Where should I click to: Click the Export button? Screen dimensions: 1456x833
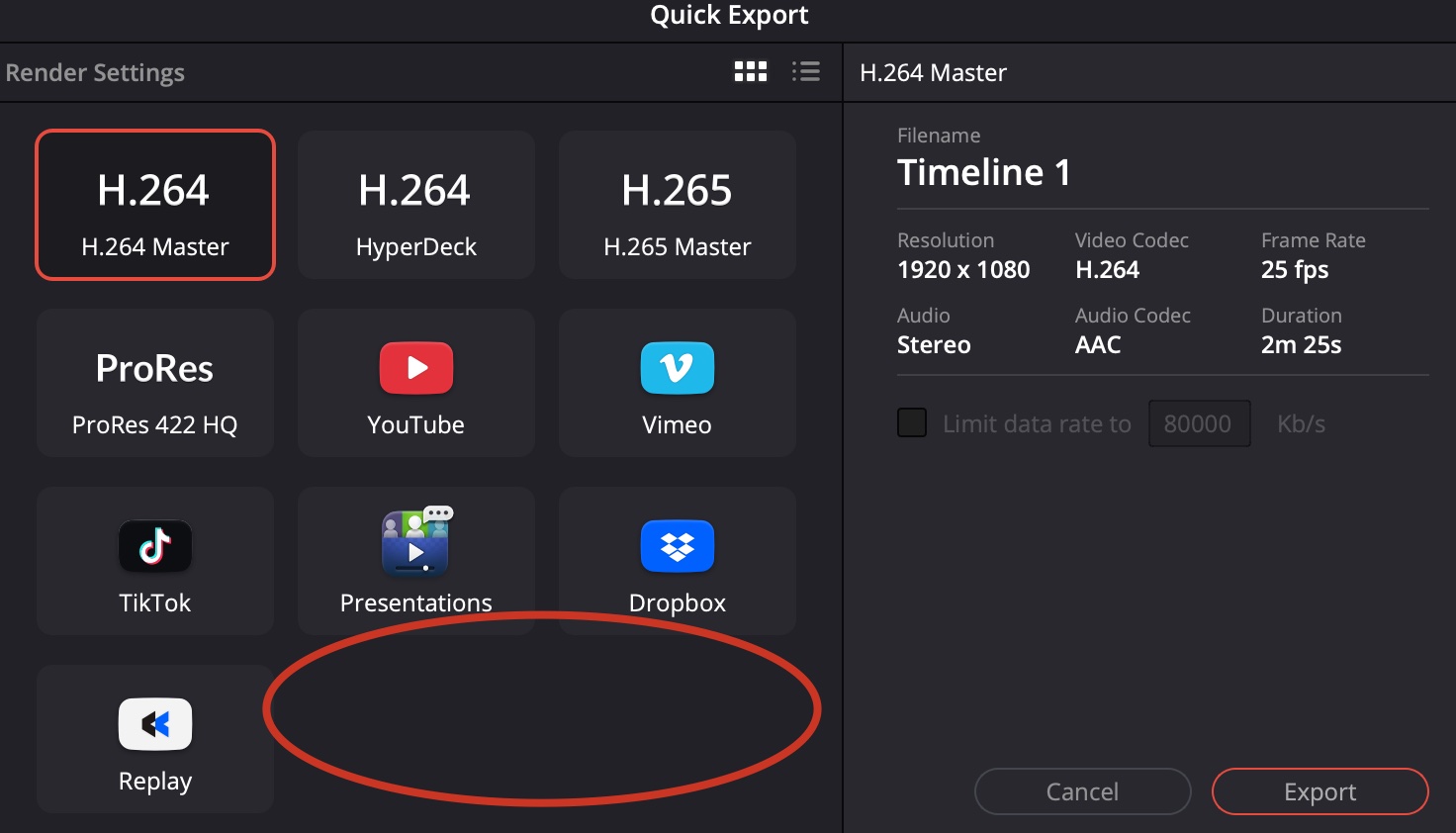[1320, 791]
